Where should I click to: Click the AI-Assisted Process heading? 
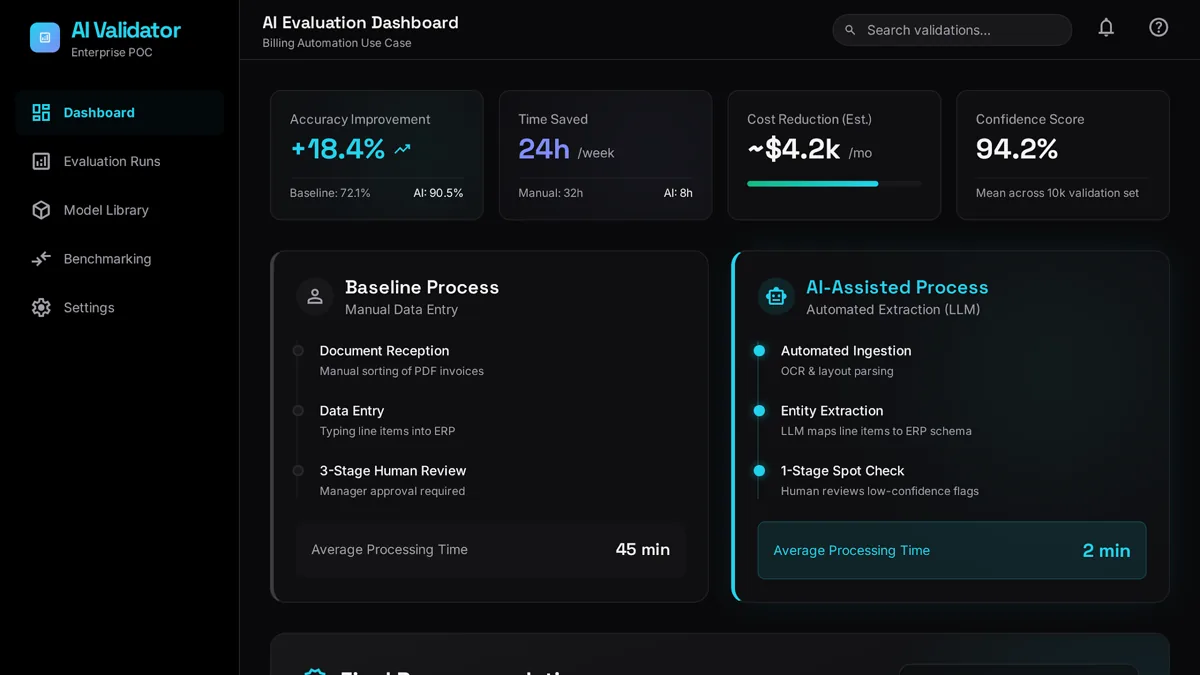pyautogui.click(x=897, y=287)
